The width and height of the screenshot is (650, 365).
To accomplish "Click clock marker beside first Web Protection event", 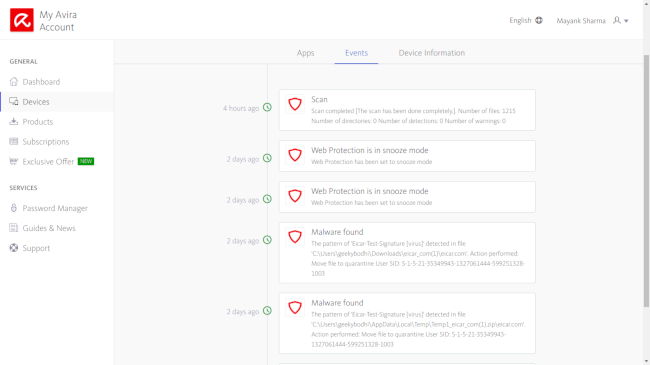I will point(267,158).
